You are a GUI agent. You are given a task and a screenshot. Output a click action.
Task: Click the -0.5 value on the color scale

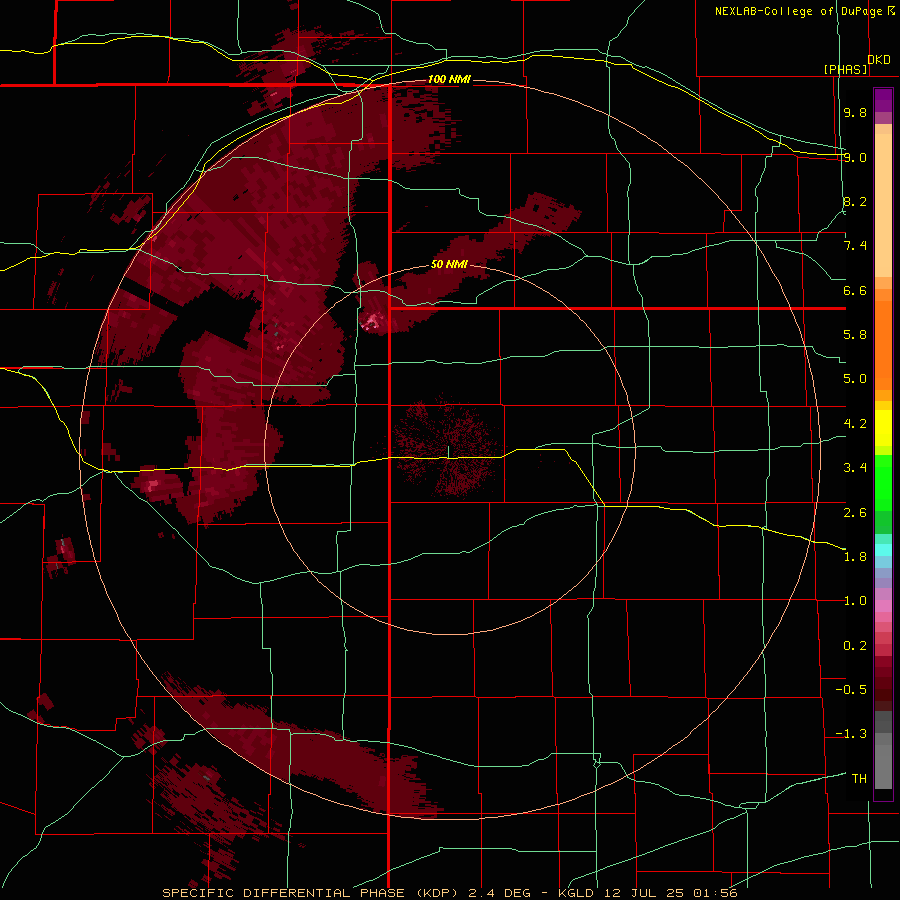pyautogui.click(x=851, y=690)
